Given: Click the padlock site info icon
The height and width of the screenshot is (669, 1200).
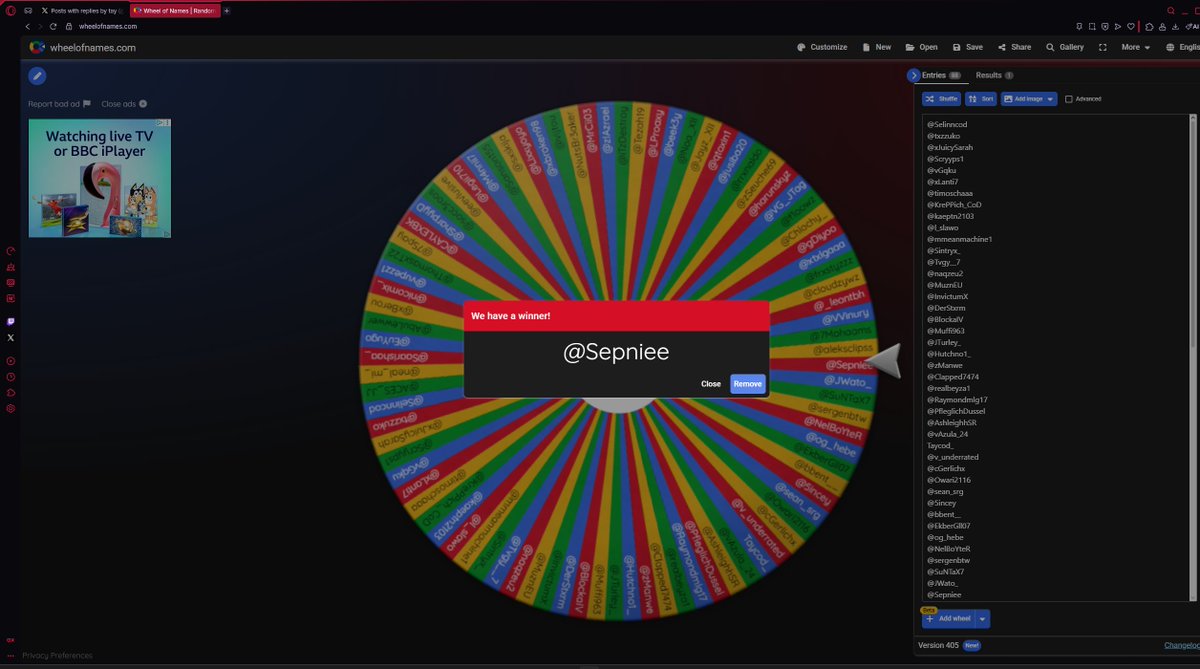Looking at the screenshot, I should (69, 26).
